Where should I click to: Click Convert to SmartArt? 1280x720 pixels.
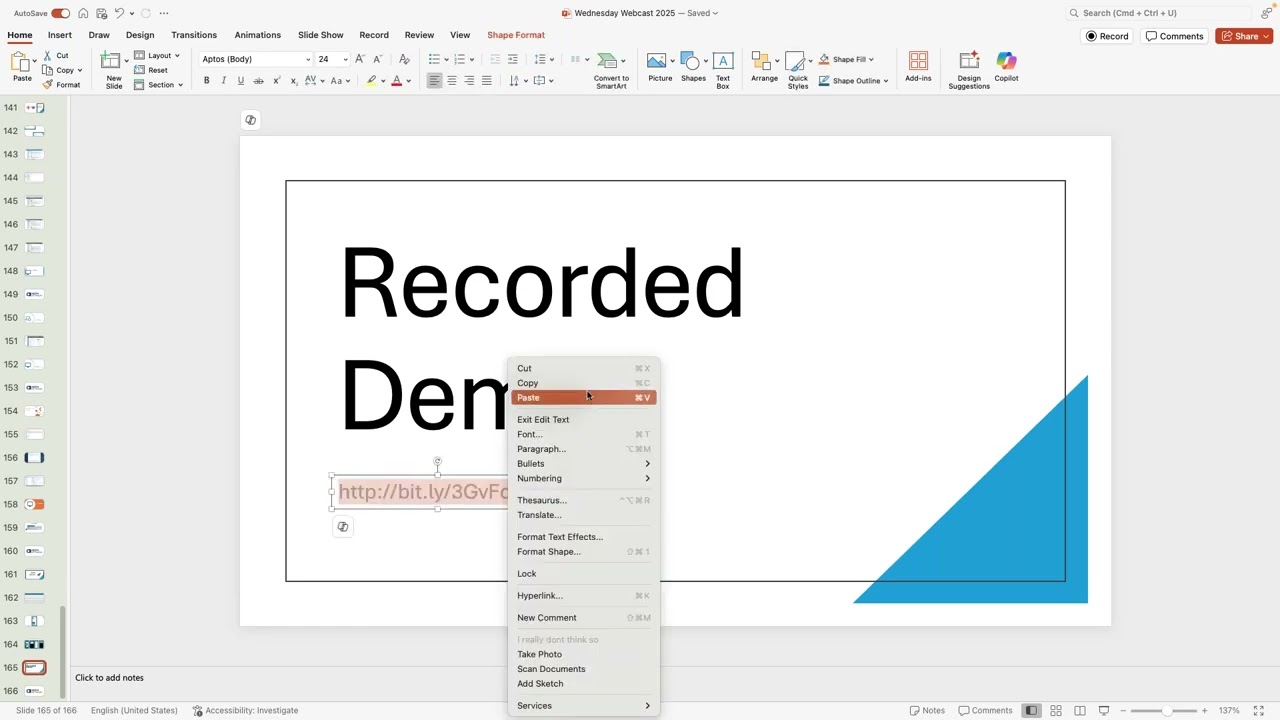pos(611,69)
